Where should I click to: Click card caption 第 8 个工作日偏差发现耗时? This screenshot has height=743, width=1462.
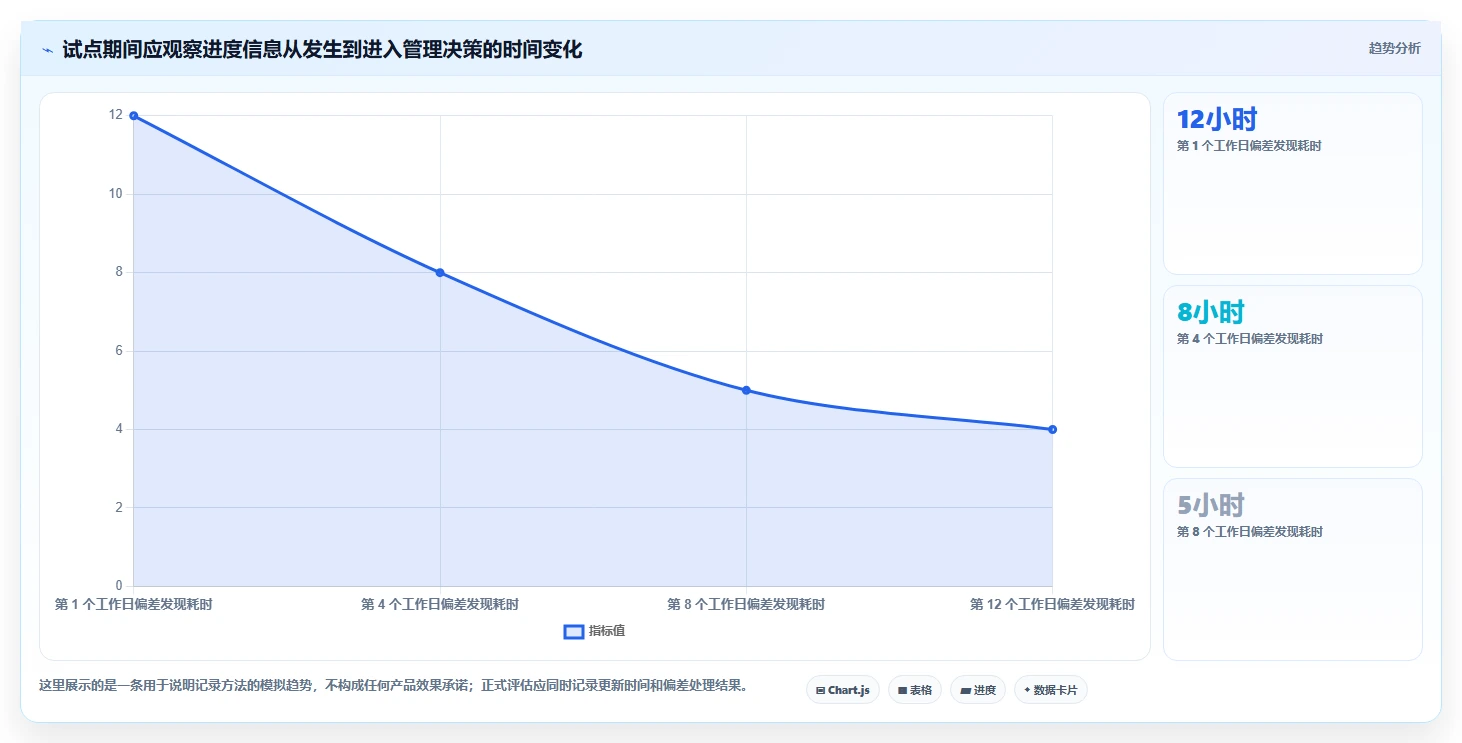click(1249, 532)
